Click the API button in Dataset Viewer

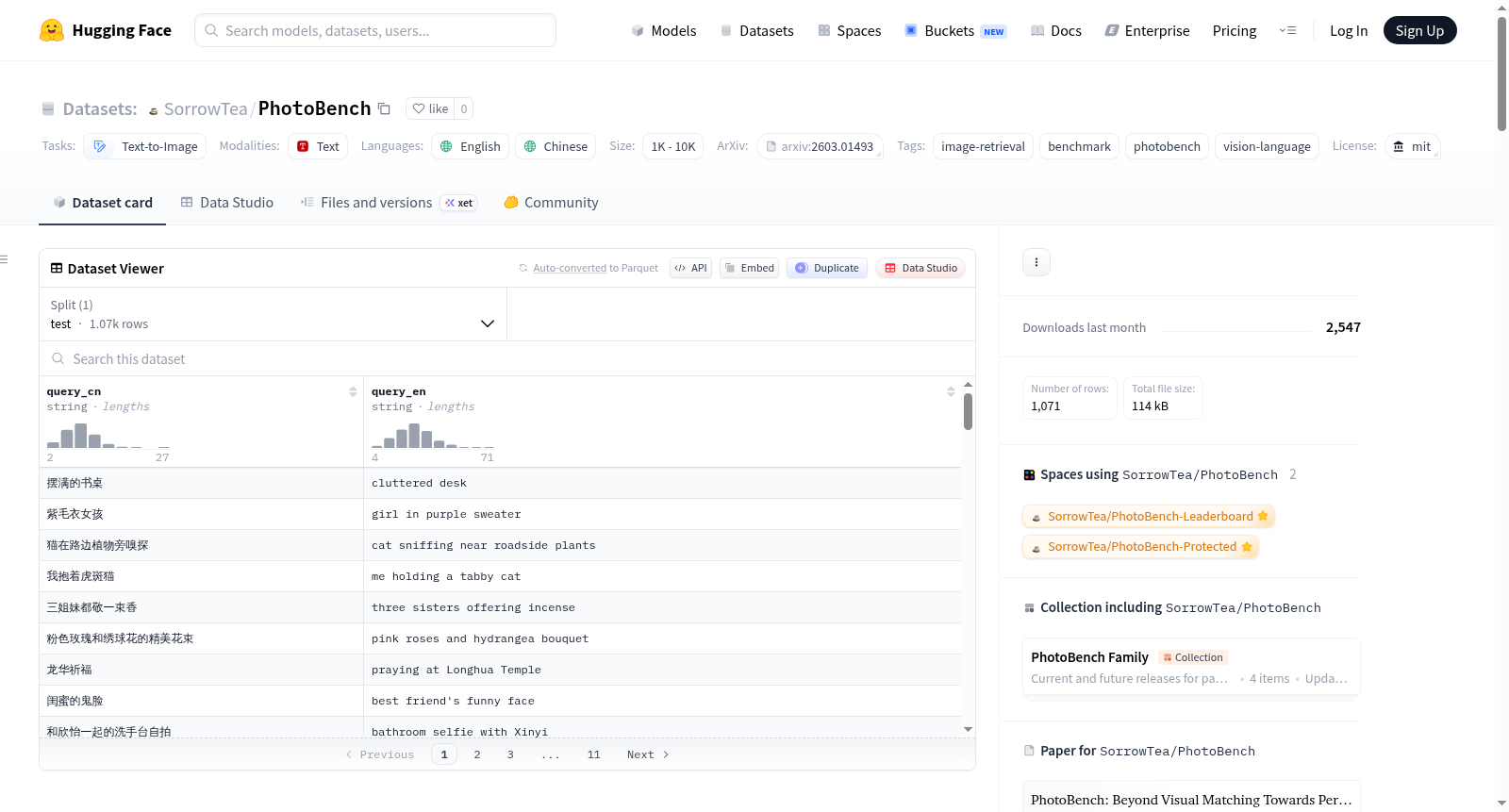(690, 268)
